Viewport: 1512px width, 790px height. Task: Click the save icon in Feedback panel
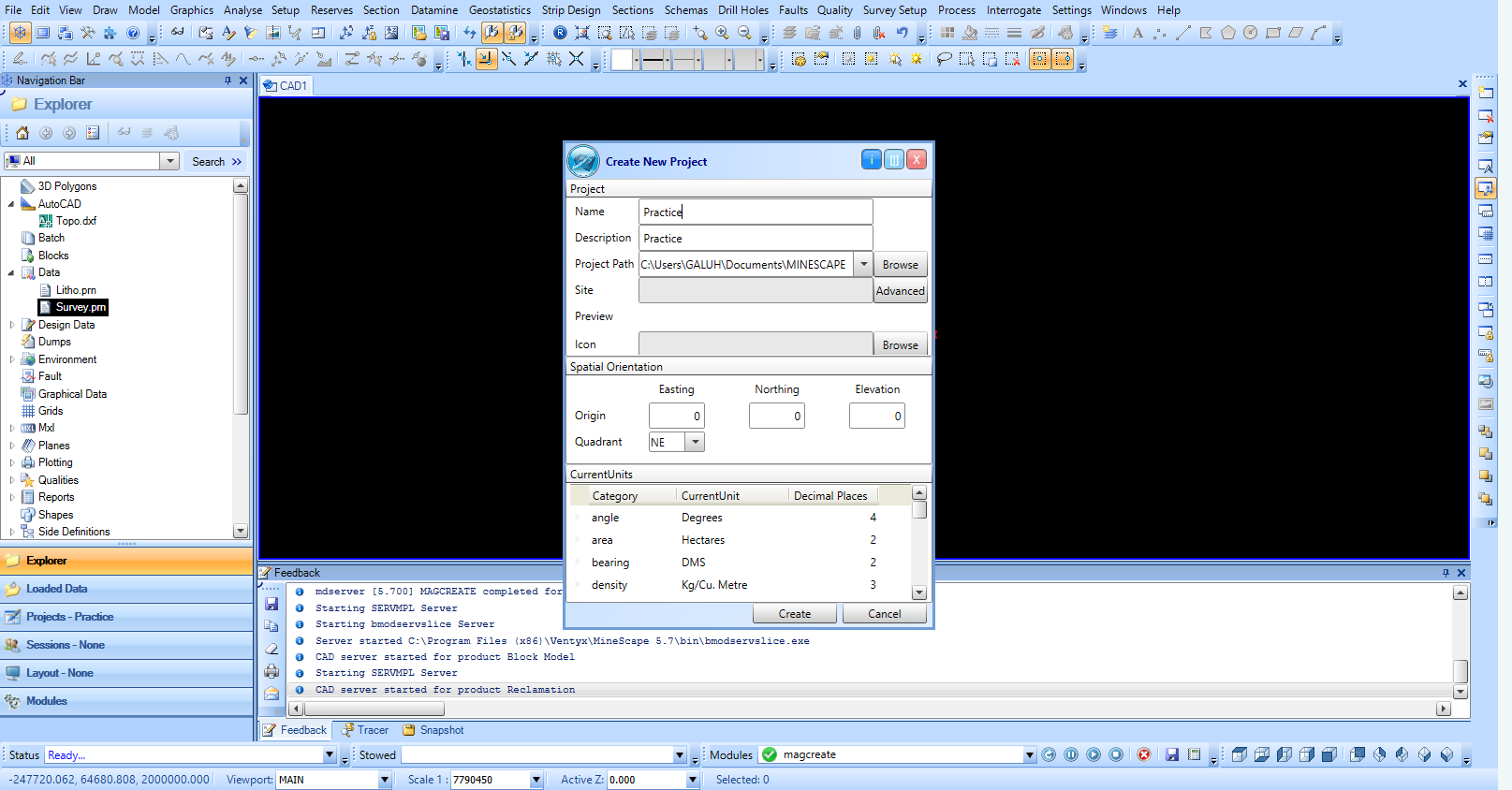pos(272,604)
